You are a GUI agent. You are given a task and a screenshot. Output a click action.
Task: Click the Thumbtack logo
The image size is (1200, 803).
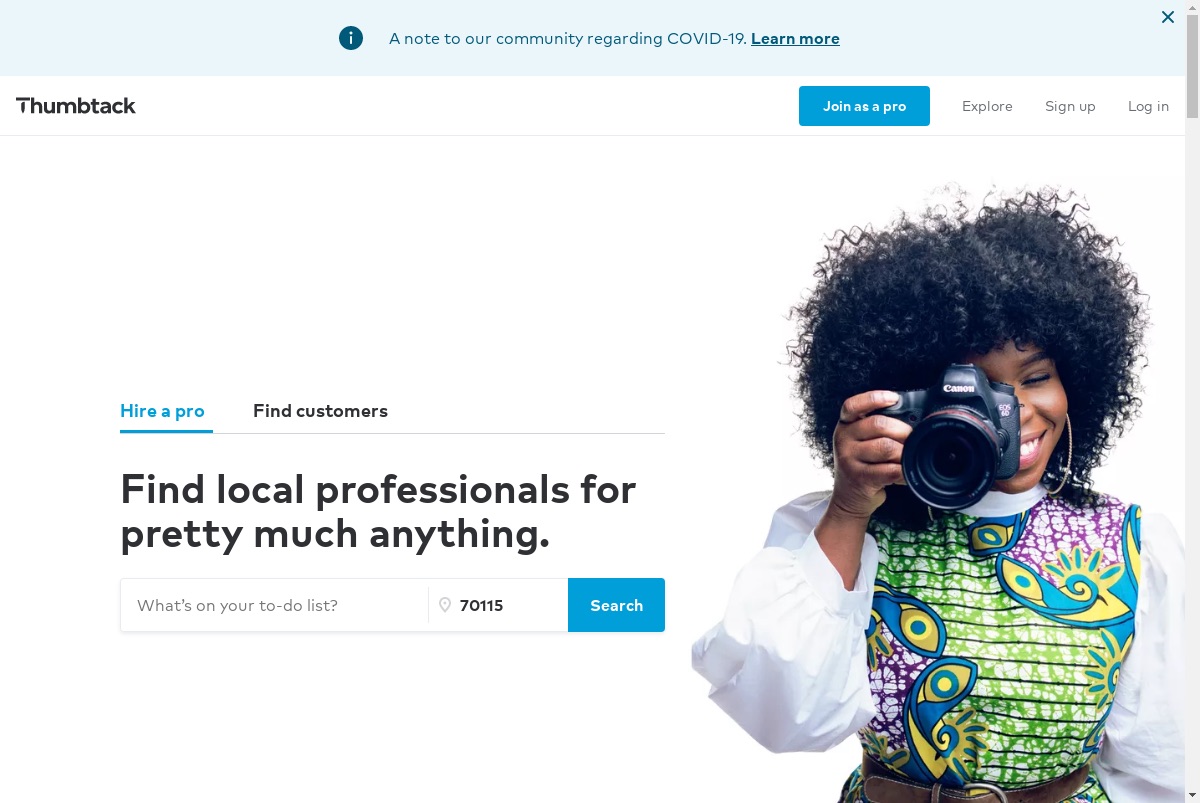[x=76, y=106]
